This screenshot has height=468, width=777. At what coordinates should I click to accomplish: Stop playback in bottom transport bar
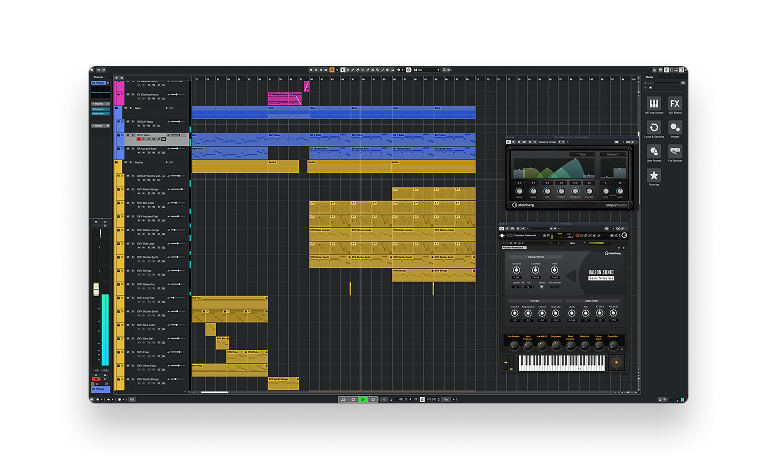click(x=353, y=399)
